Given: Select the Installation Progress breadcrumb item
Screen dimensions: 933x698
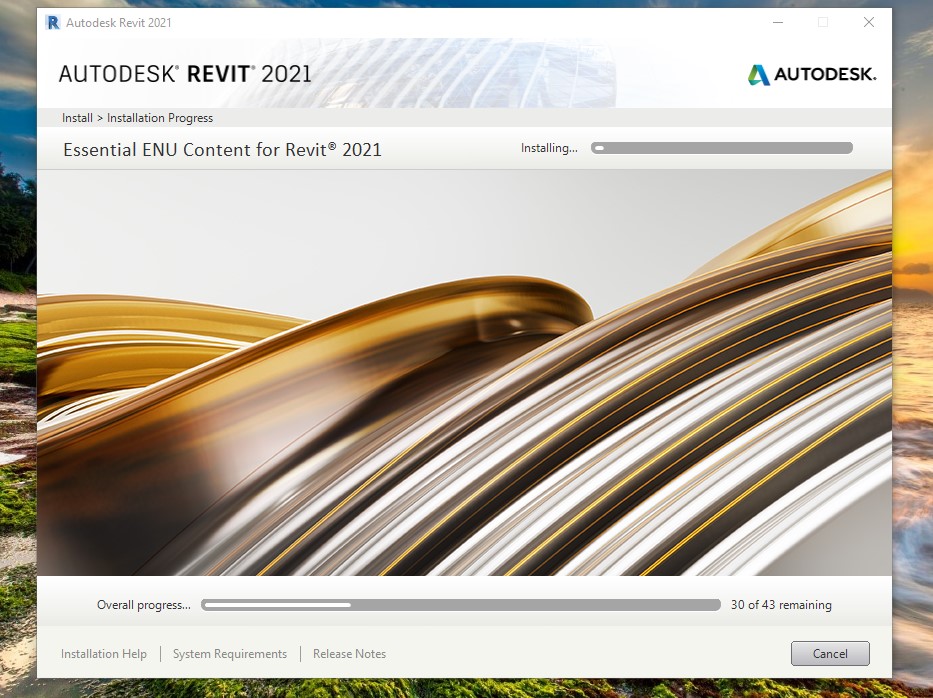Looking at the screenshot, I should click(x=159, y=118).
